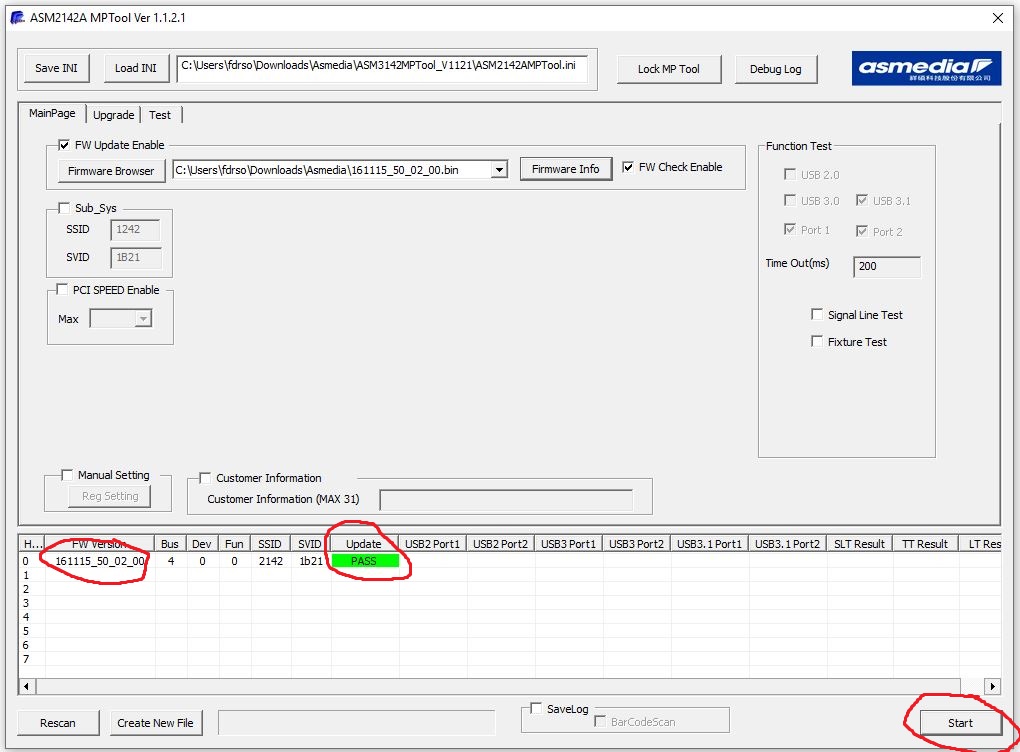
Task: Toggle the BarCodeScan checkbox
Action: tap(600, 721)
